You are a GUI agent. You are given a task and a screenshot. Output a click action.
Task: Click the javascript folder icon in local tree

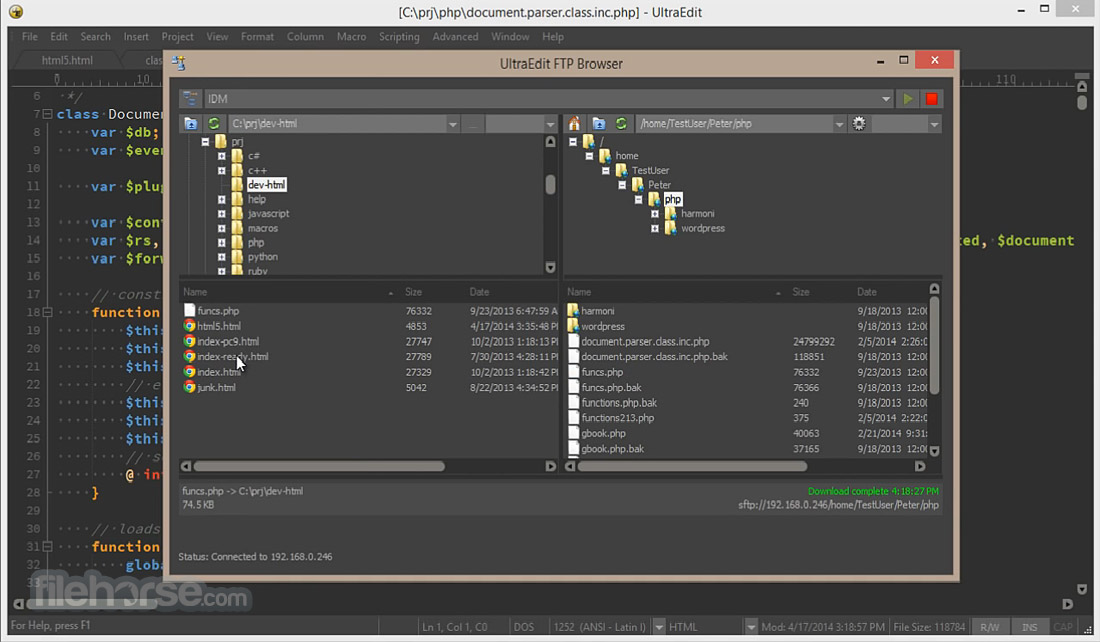point(237,213)
